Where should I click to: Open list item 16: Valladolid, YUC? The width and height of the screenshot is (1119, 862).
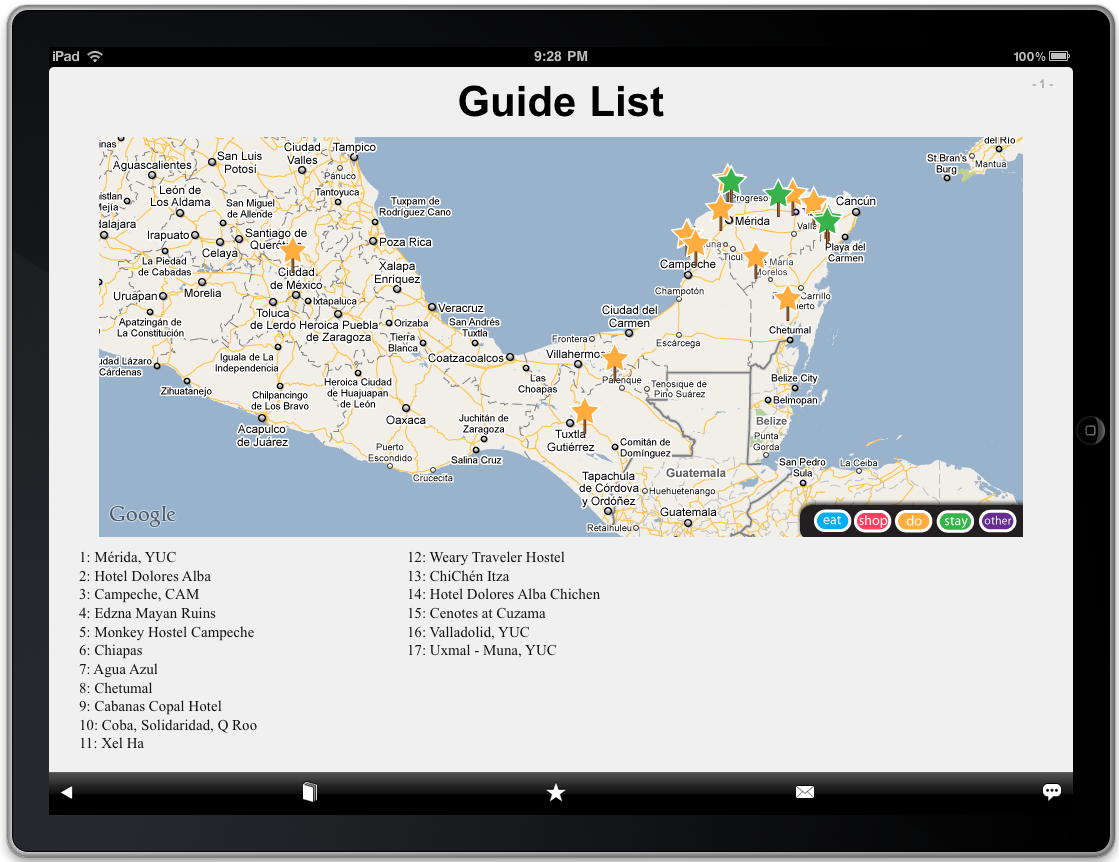point(468,632)
